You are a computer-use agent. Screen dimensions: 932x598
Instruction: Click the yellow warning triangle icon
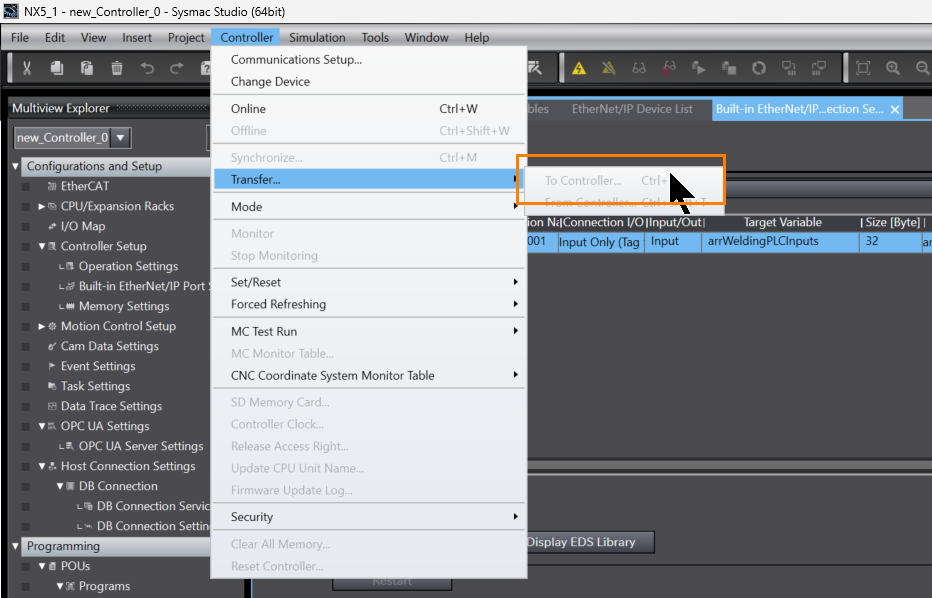[579, 69]
